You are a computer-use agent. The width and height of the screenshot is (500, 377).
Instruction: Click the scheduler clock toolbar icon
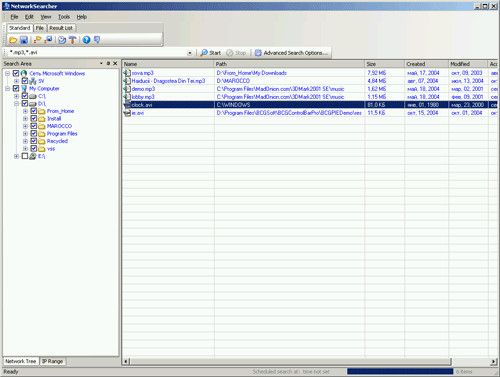click(62, 40)
